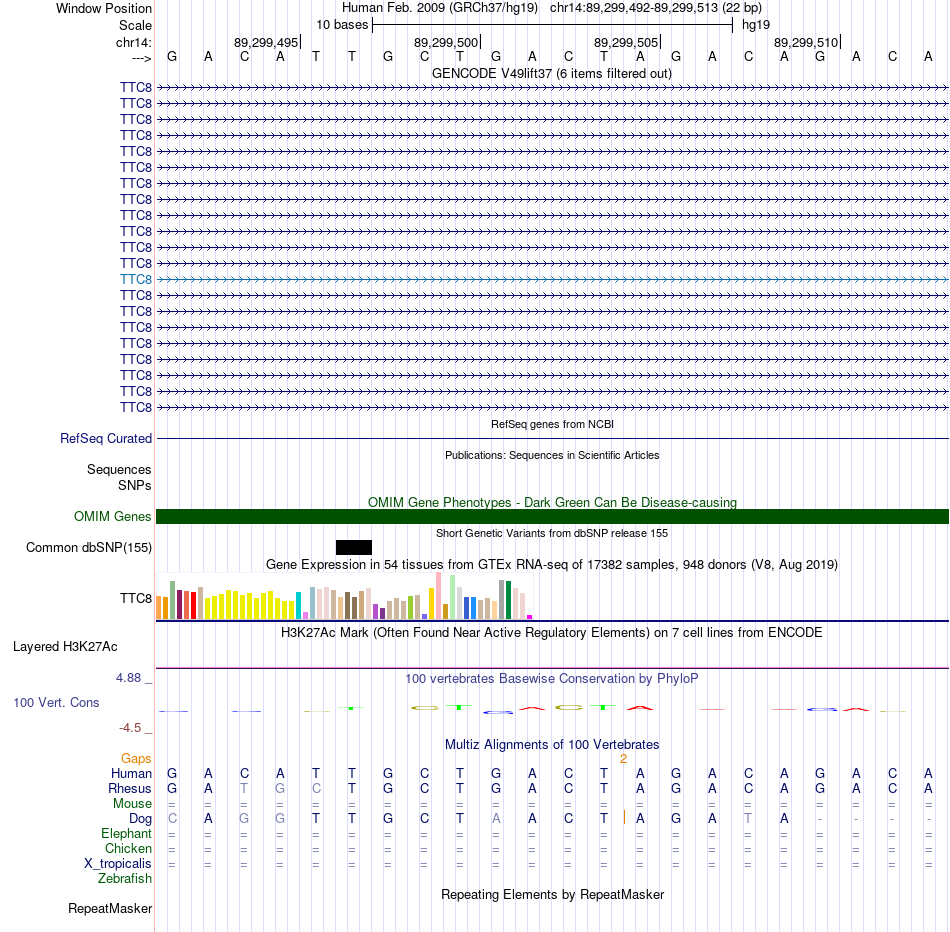
Task: Open 'Repeating Elements by RepeatMasker' track title
Action: [552, 895]
